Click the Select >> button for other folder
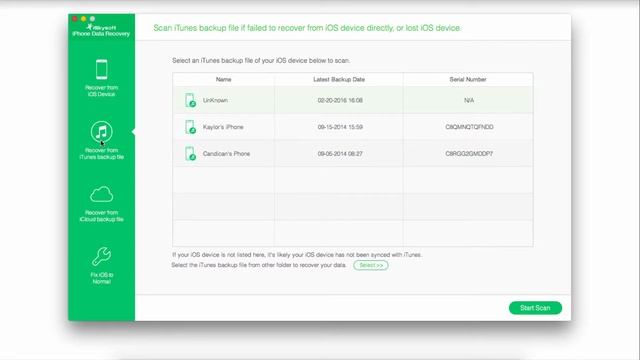This screenshot has width=640, height=360. coord(371,265)
